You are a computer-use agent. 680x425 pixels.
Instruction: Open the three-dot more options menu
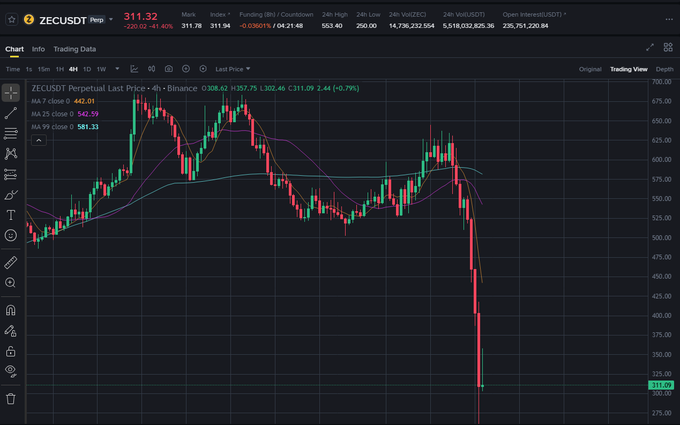click(669, 20)
